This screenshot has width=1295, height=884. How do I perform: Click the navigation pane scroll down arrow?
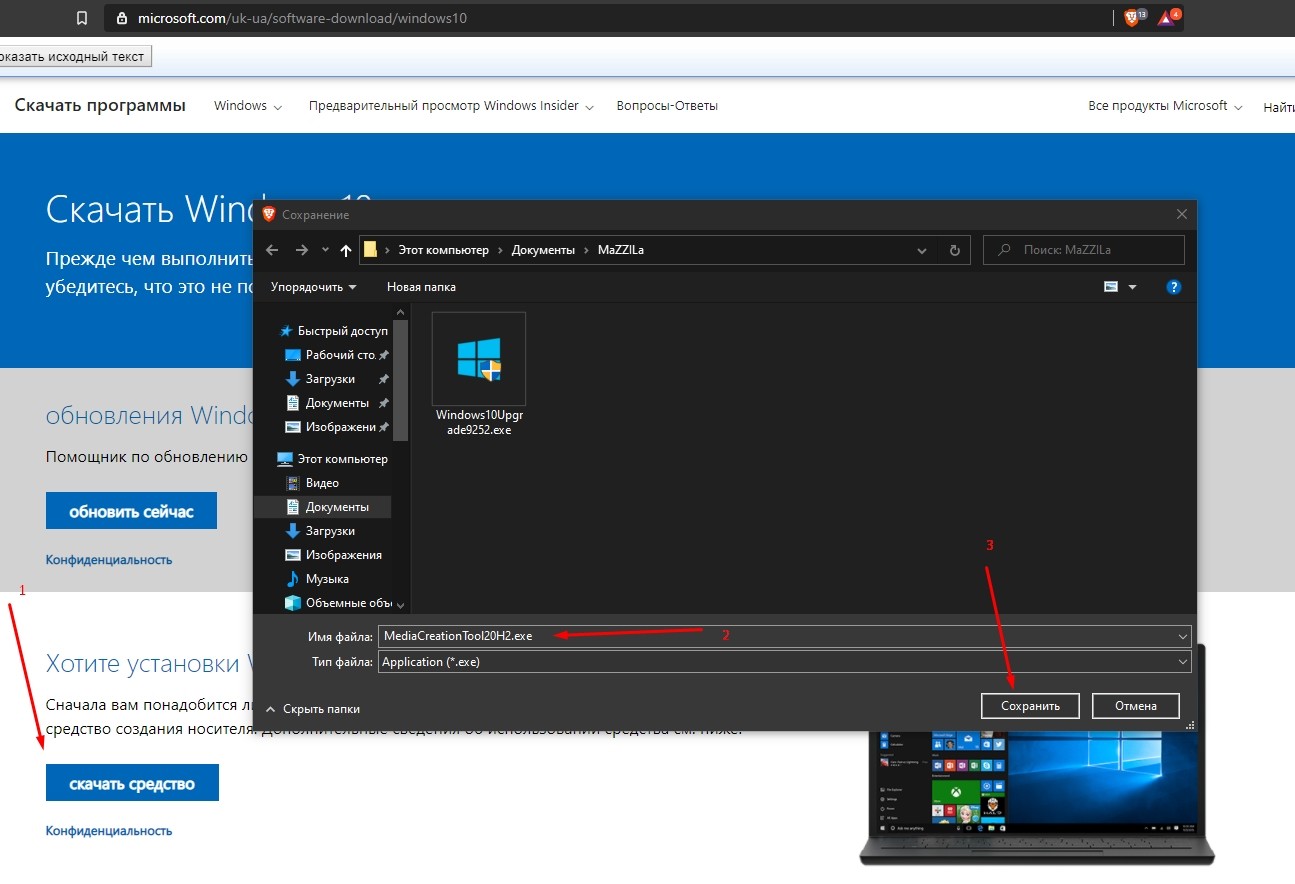pyautogui.click(x=401, y=604)
